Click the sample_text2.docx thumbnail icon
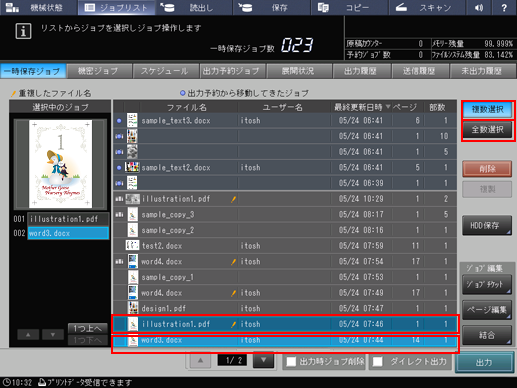This screenshot has width=517, height=388. pyautogui.click(x=132, y=167)
